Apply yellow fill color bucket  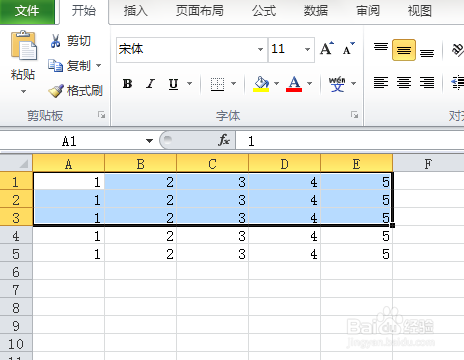pyautogui.click(x=261, y=84)
